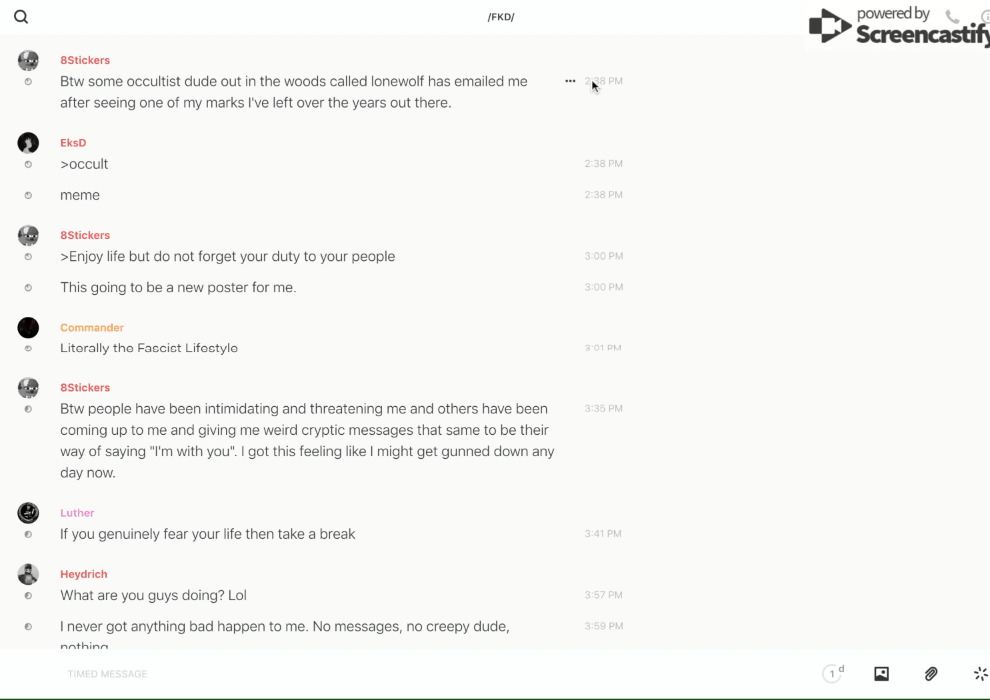The image size is (990, 700).
Task: Open the three-dot menu on the lonewolf message
Action: tap(570, 81)
